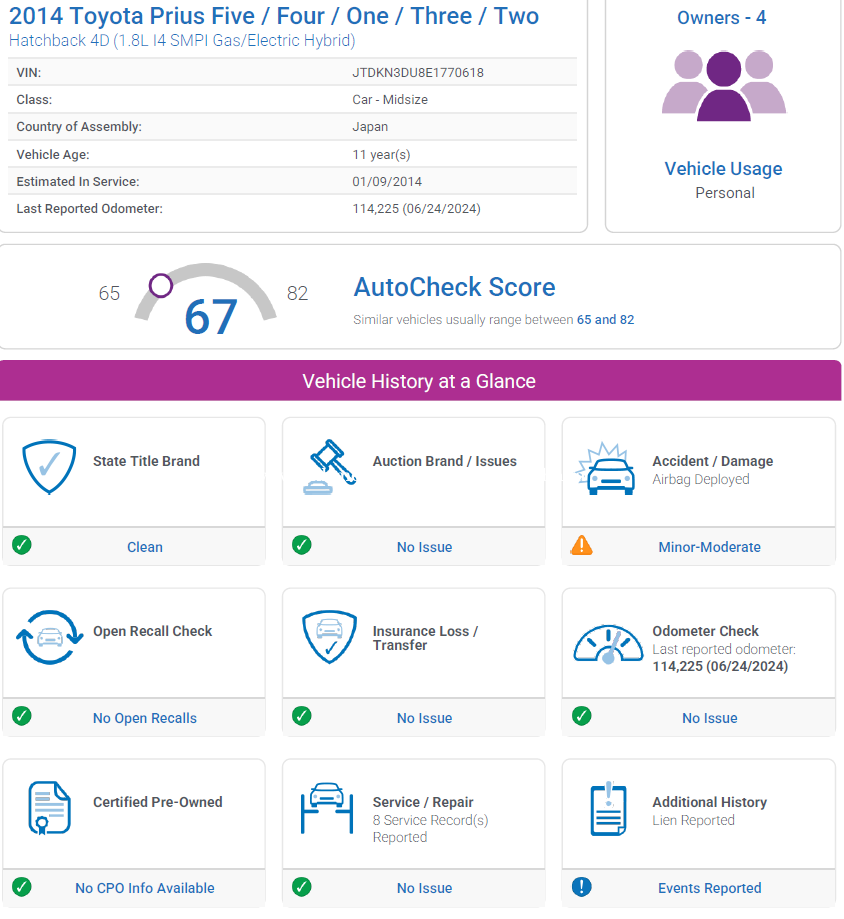Click the Certified Pre-Owned certificate icon
Image resolution: width=844 pixels, height=919 pixels.
[x=49, y=808]
